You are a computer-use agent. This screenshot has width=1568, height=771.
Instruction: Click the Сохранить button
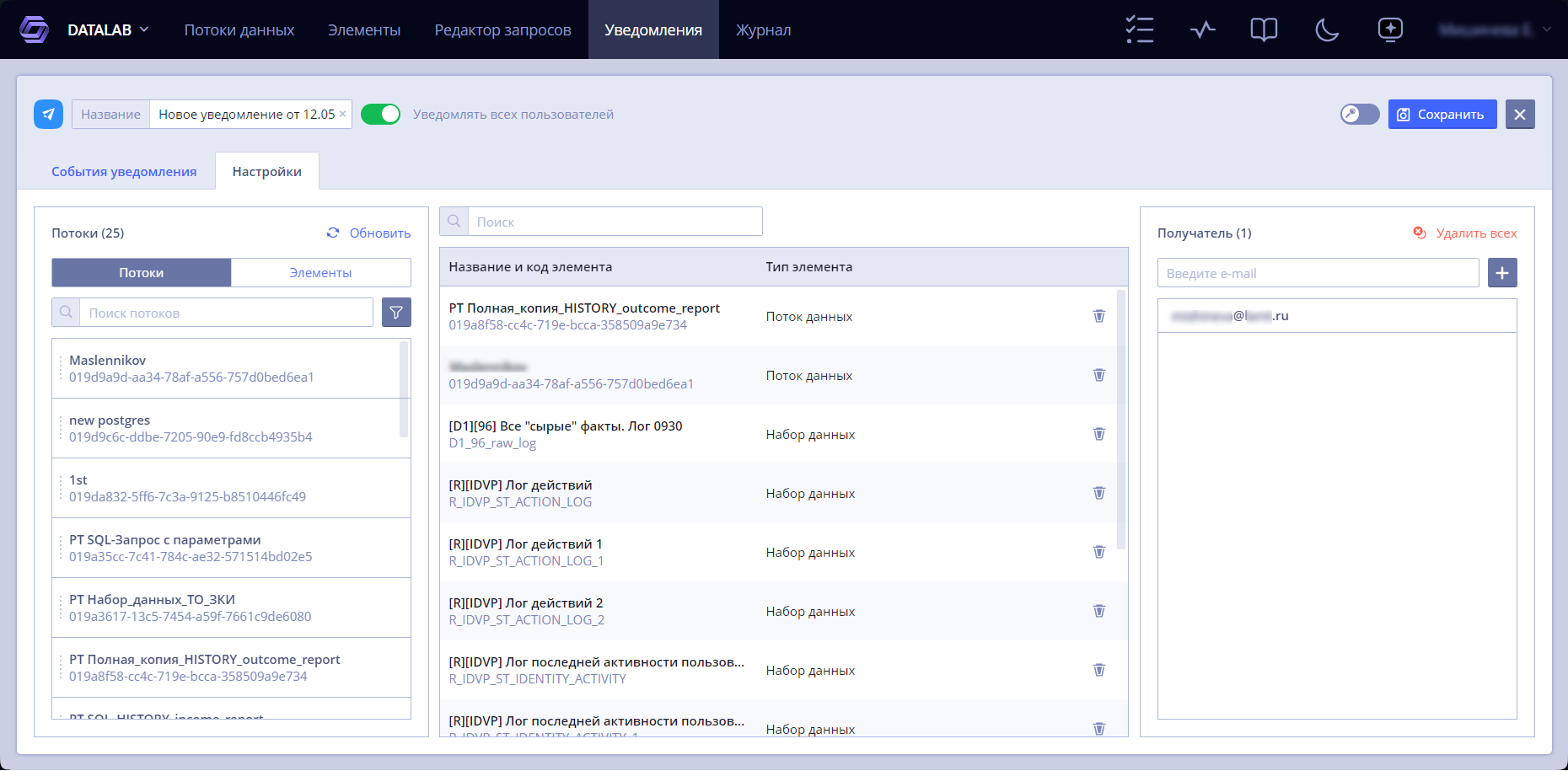1442,114
